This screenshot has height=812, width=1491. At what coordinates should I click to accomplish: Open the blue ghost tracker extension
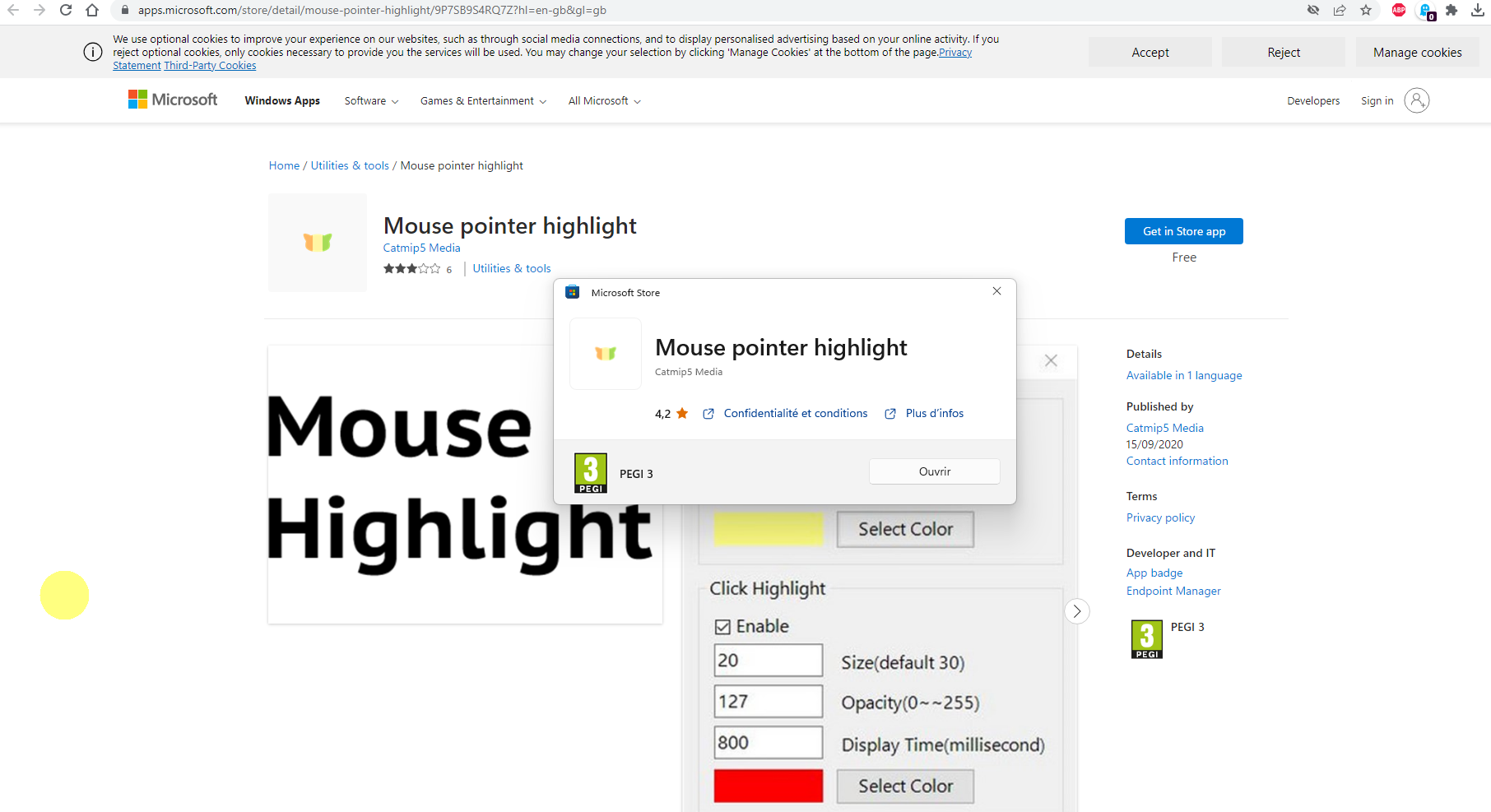(x=1426, y=11)
